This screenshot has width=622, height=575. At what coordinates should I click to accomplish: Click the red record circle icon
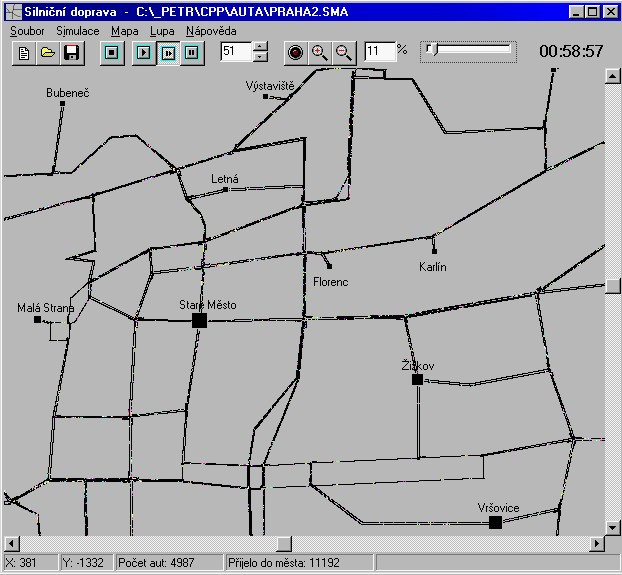295,53
